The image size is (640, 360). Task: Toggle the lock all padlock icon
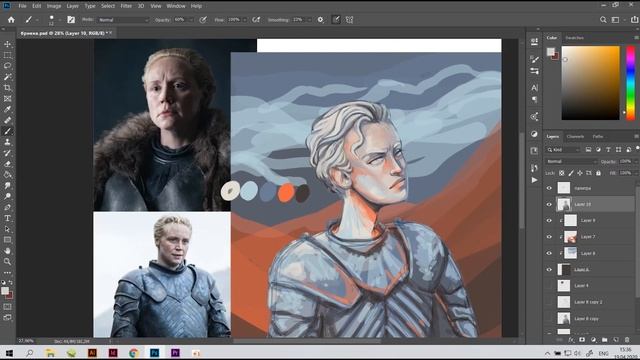[598, 173]
